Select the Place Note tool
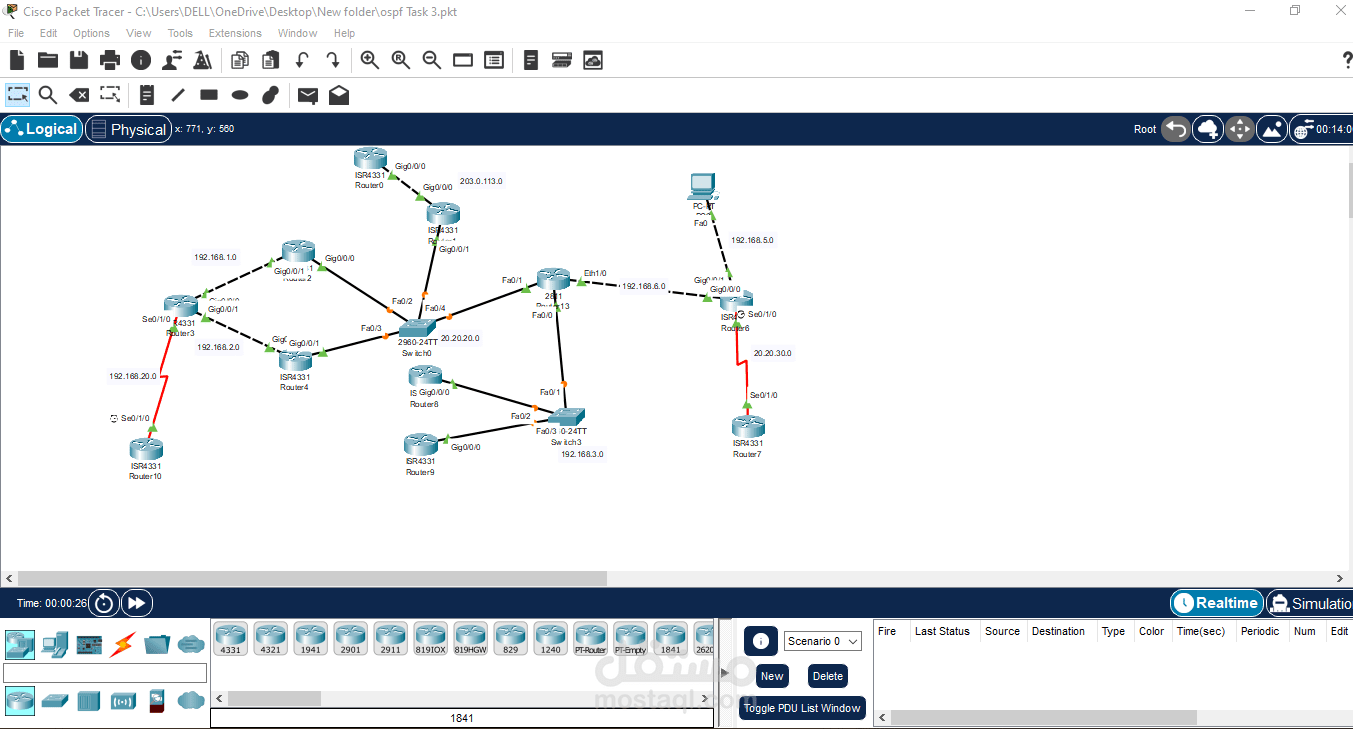Image resolution: width=1353 pixels, height=729 pixels. [147, 95]
